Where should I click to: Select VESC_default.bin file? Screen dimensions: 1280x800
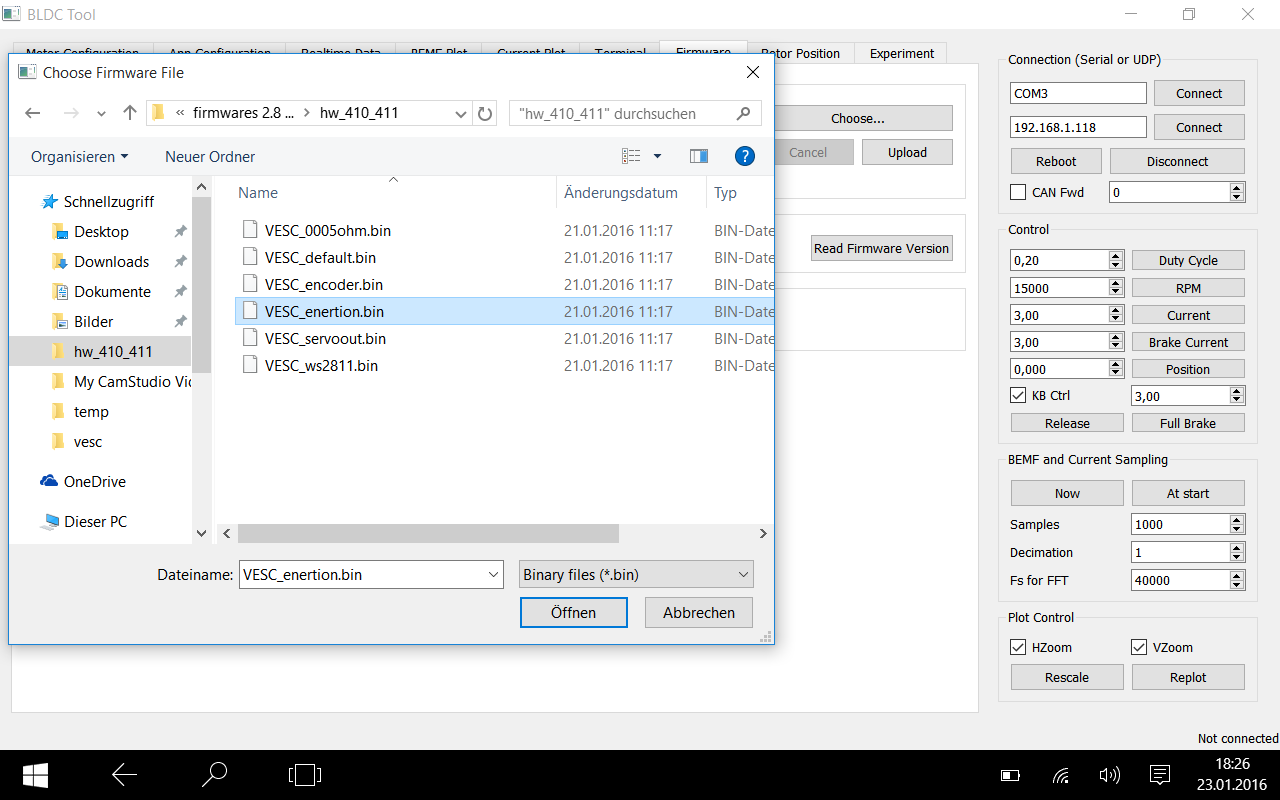click(320, 258)
